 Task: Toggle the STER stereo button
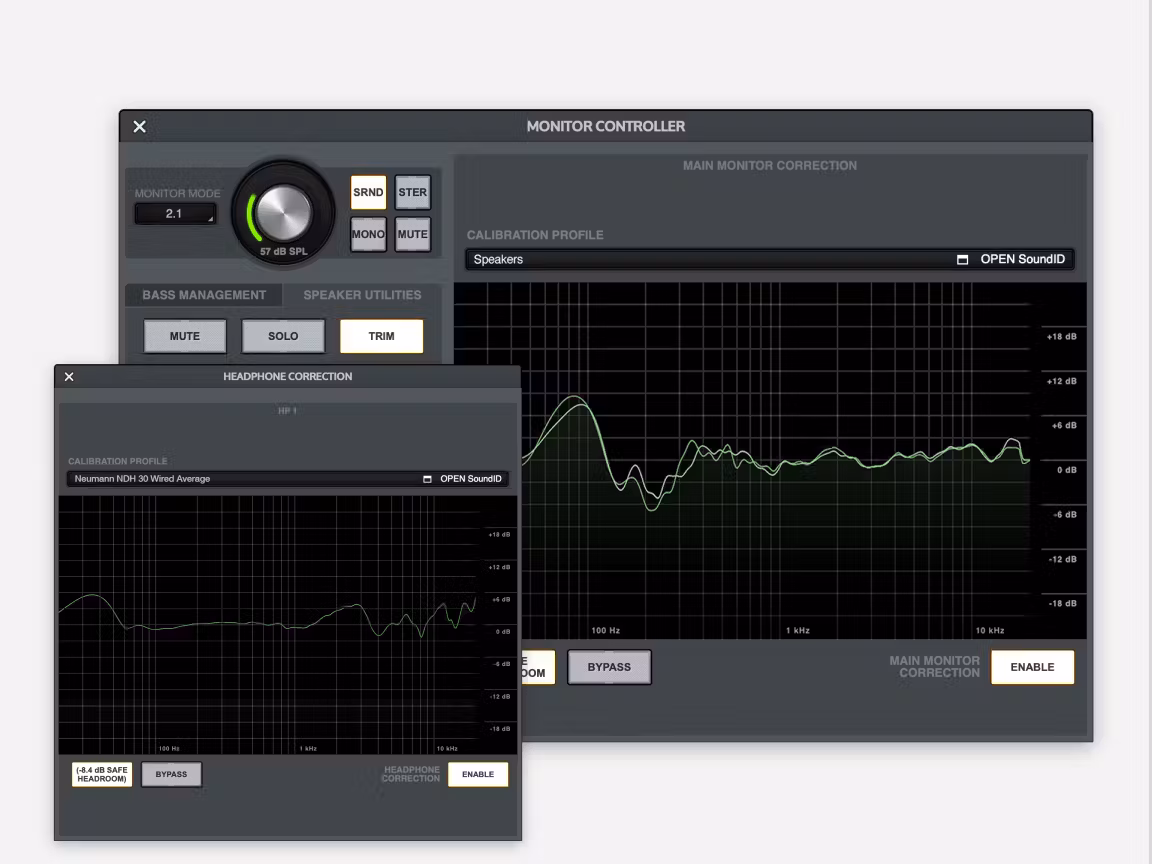(x=412, y=193)
